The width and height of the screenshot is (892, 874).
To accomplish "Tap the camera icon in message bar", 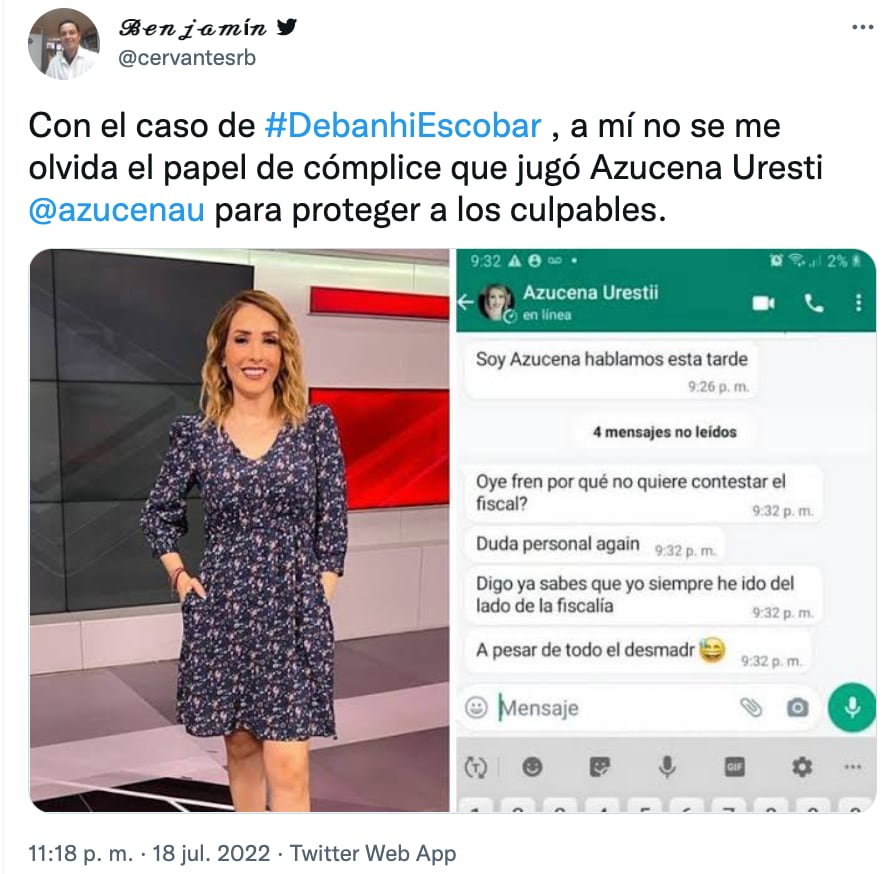I will (798, 707).
